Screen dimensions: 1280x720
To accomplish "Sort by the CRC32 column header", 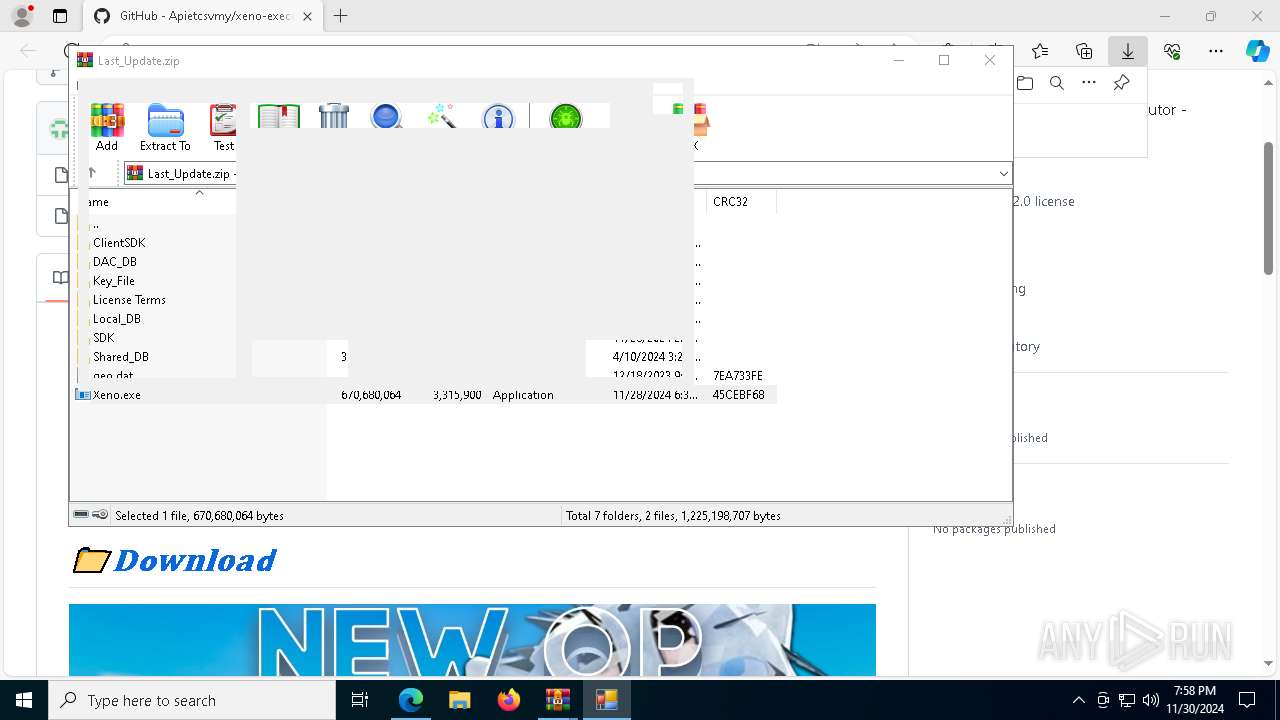I will click(741, 201).
